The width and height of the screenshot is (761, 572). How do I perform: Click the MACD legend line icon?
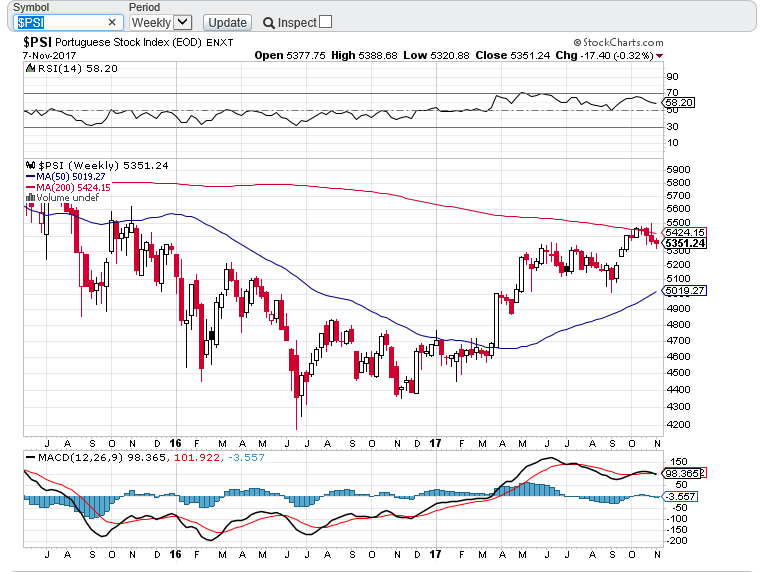point(31,458)
